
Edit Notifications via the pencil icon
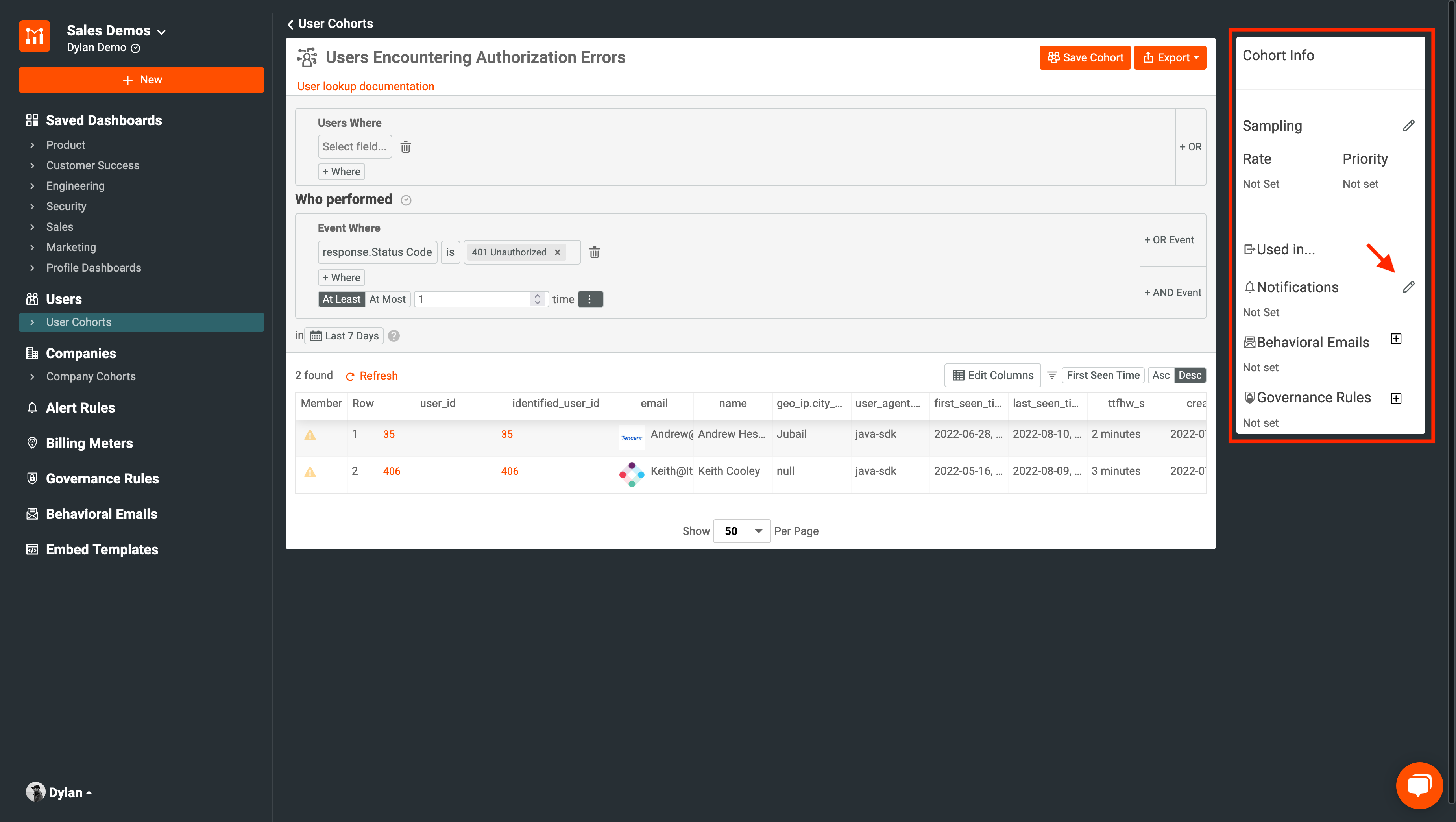(x=1409, y=287)
